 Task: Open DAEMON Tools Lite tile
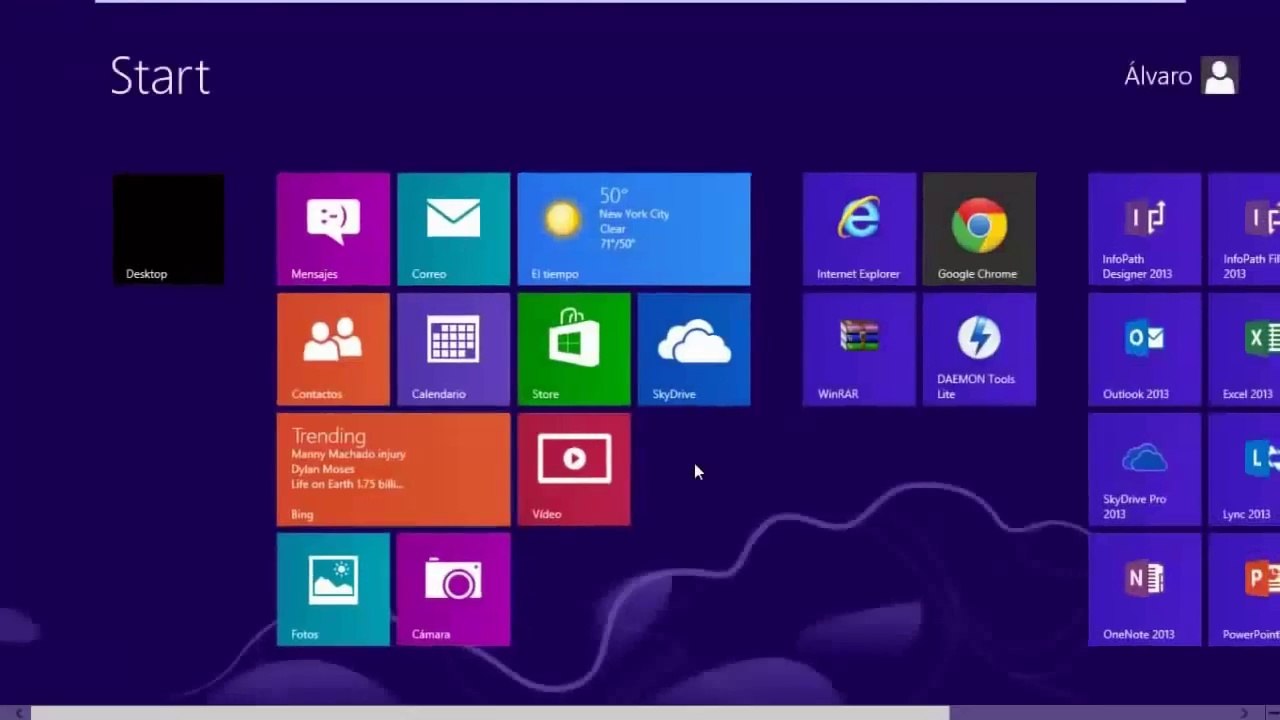tap(979, 349)
